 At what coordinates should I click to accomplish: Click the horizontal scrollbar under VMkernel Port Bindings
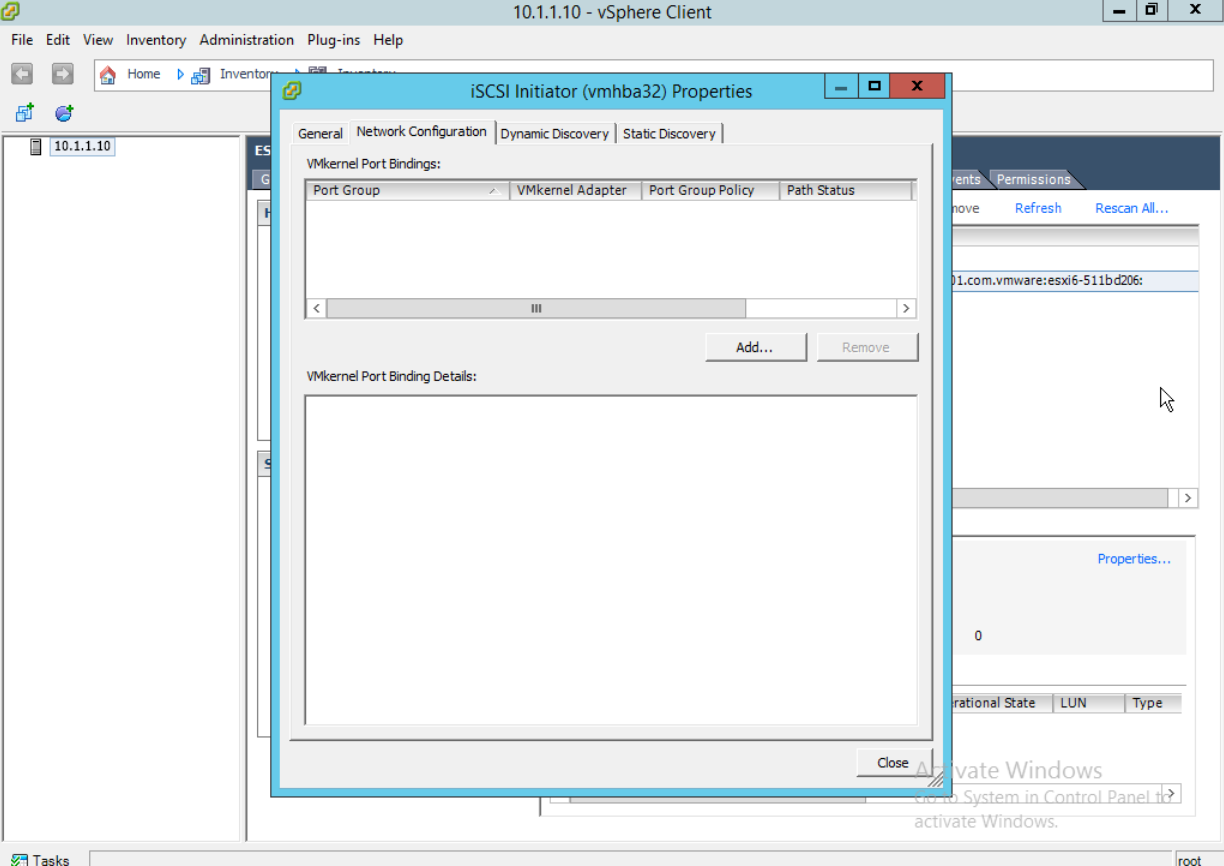tap(535, 308)
